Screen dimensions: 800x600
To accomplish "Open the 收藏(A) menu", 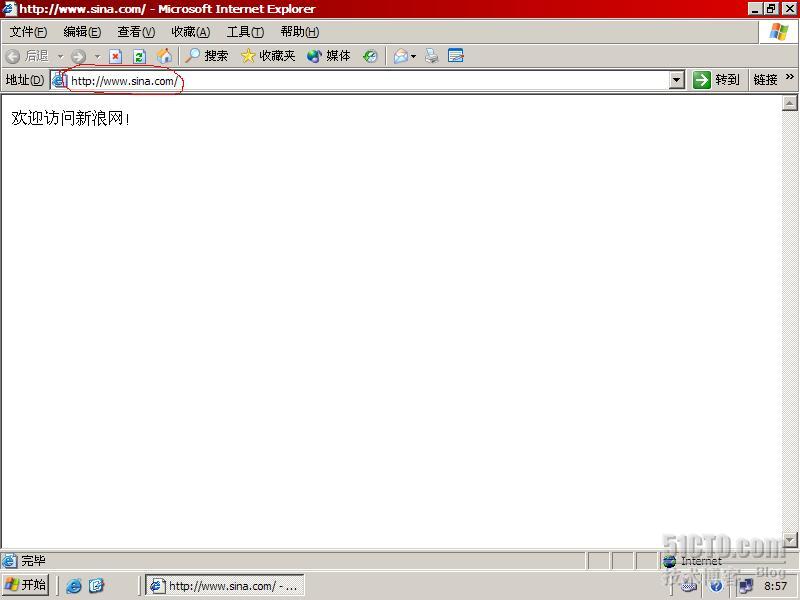I will tap(190, 32).
